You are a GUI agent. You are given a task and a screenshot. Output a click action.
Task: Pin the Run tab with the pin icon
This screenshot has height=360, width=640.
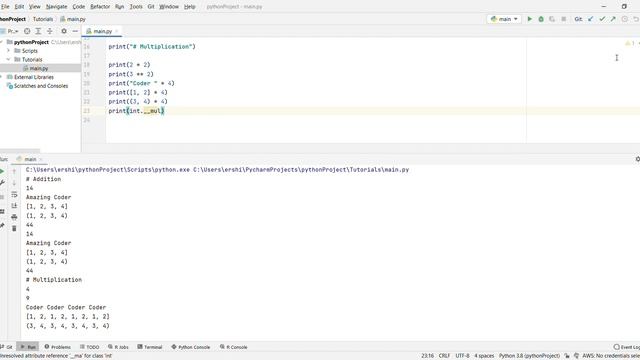coord(2,225)
